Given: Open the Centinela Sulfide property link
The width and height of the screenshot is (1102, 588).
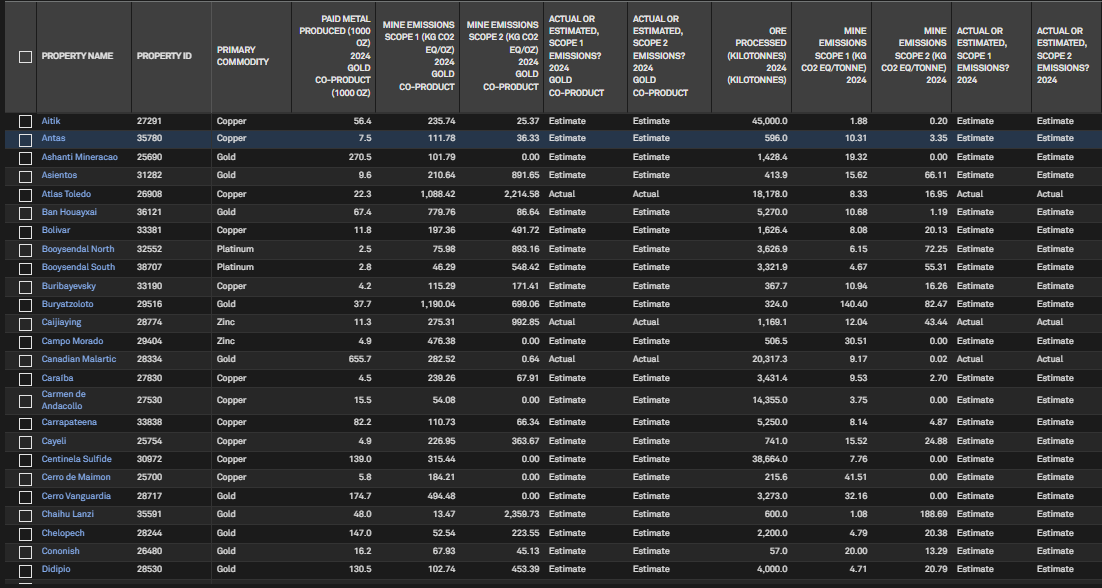Looking at the screenshot, I should 76,459.
